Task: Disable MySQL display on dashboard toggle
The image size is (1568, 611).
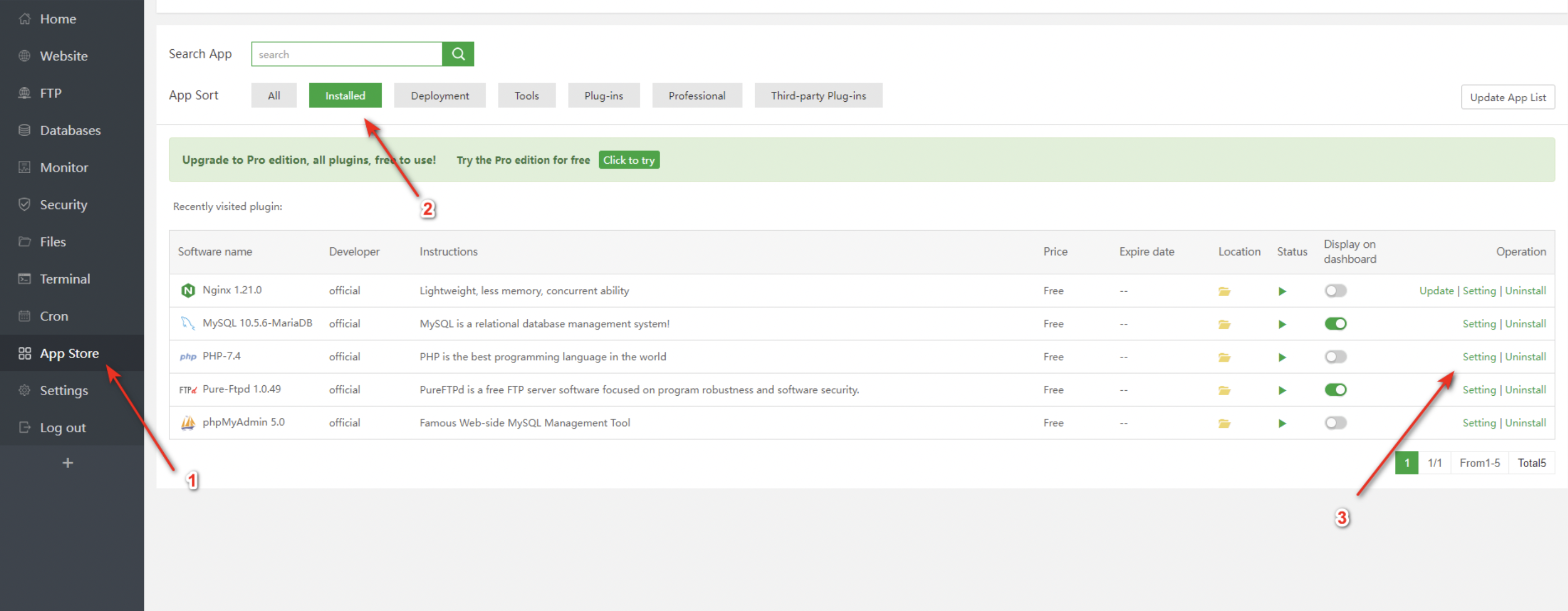Action: (1336, 323)
